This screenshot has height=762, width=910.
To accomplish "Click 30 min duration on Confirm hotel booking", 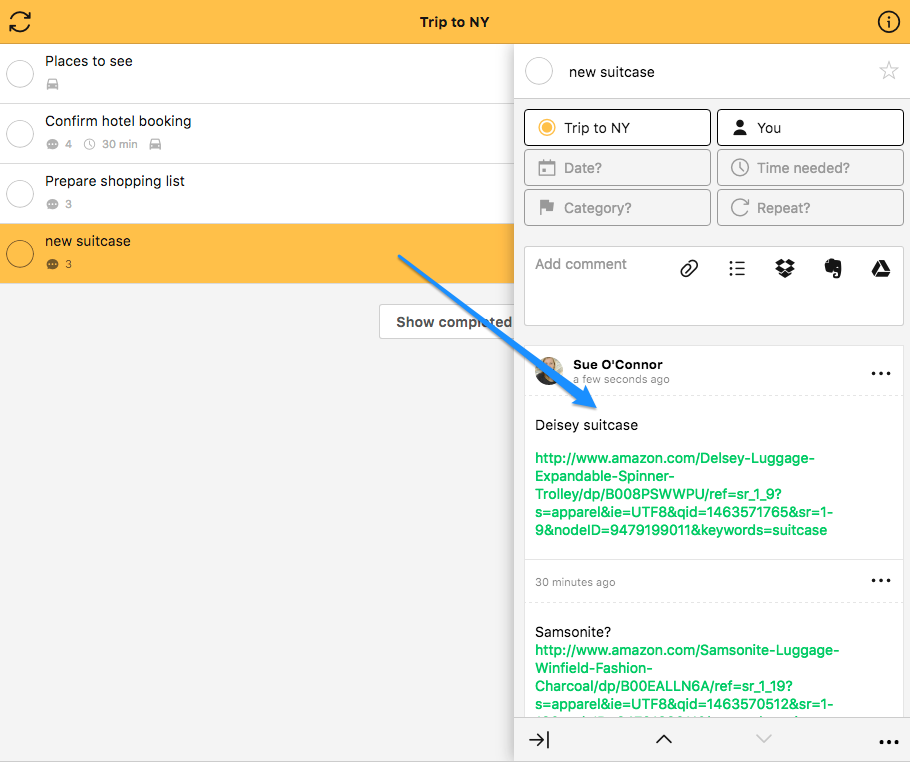I will click(111, 144).
